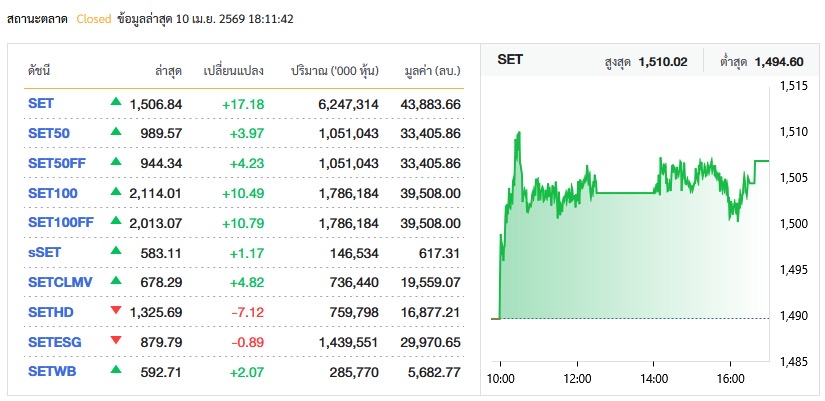The image size is (825, 401).
Task: Click the up arrow next to SET50
Action: [x=116, y=132]
